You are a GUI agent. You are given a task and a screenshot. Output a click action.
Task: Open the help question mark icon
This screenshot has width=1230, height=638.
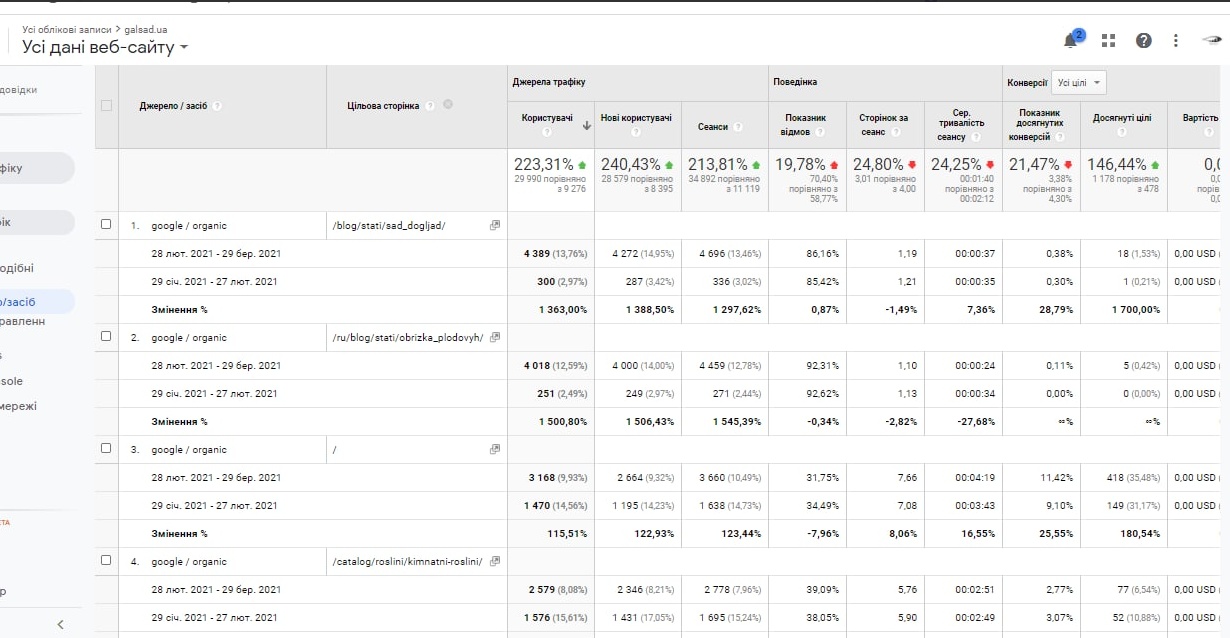point(1143,41)
